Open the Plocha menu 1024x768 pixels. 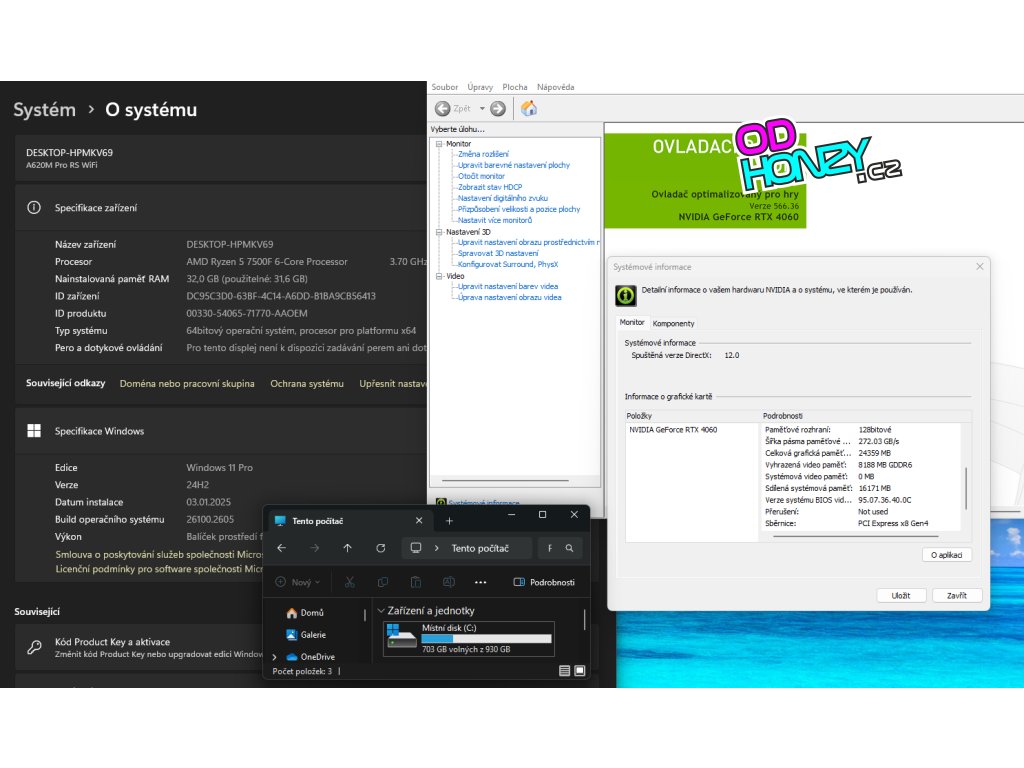[x=515, y=87]
